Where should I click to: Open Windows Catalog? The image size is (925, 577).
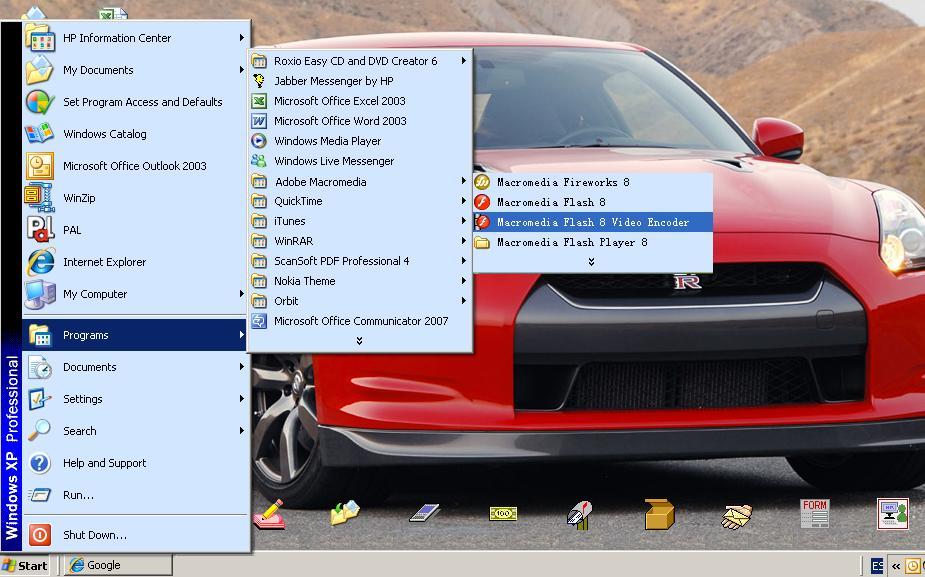click(135, 134)
